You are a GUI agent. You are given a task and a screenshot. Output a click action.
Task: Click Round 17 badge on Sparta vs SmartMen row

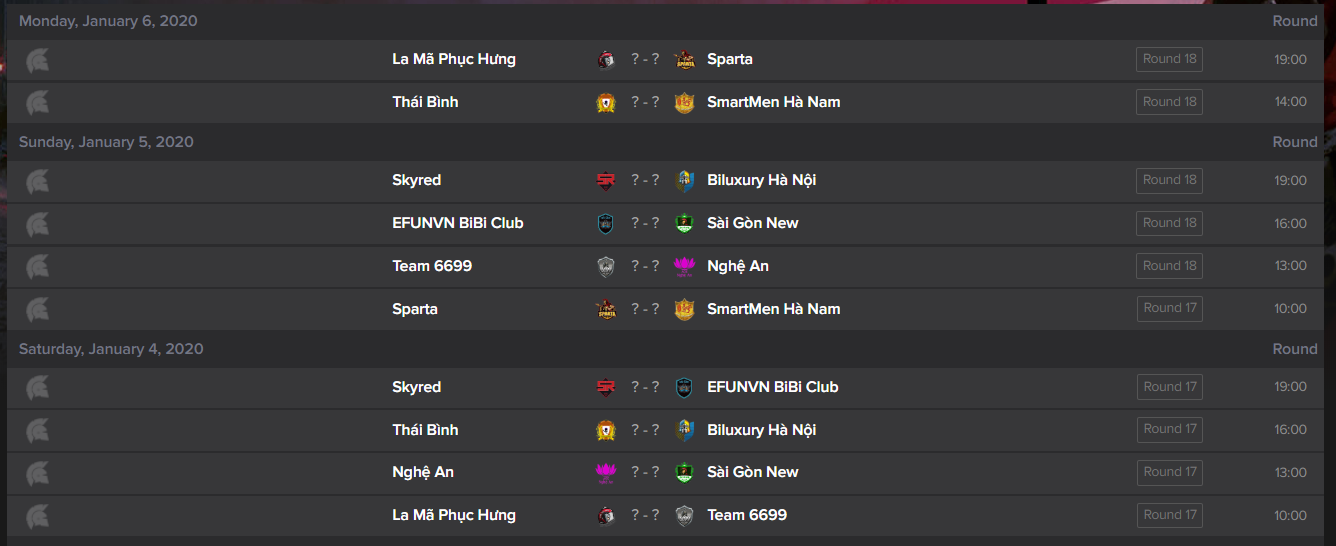(1169, 308)
